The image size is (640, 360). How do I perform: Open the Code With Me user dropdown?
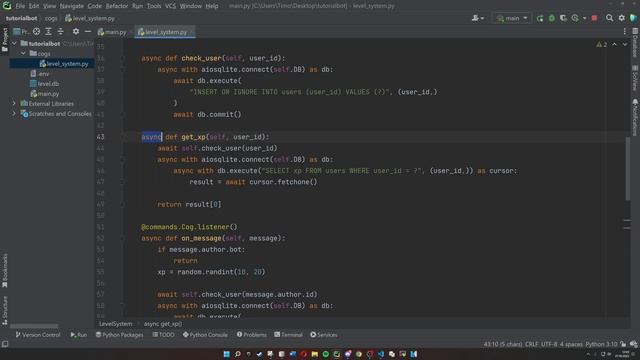(x=478, y=18)
